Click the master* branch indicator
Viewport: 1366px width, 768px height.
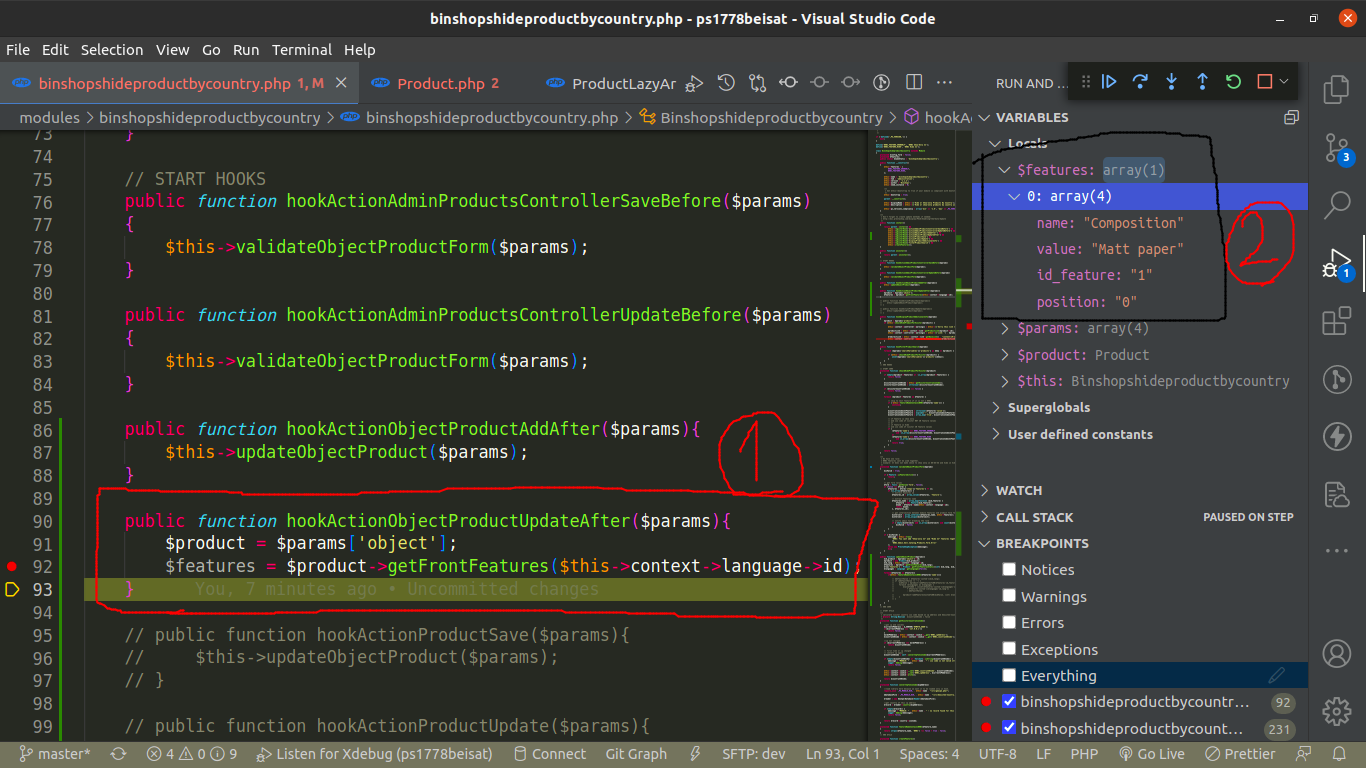point(55,754)
